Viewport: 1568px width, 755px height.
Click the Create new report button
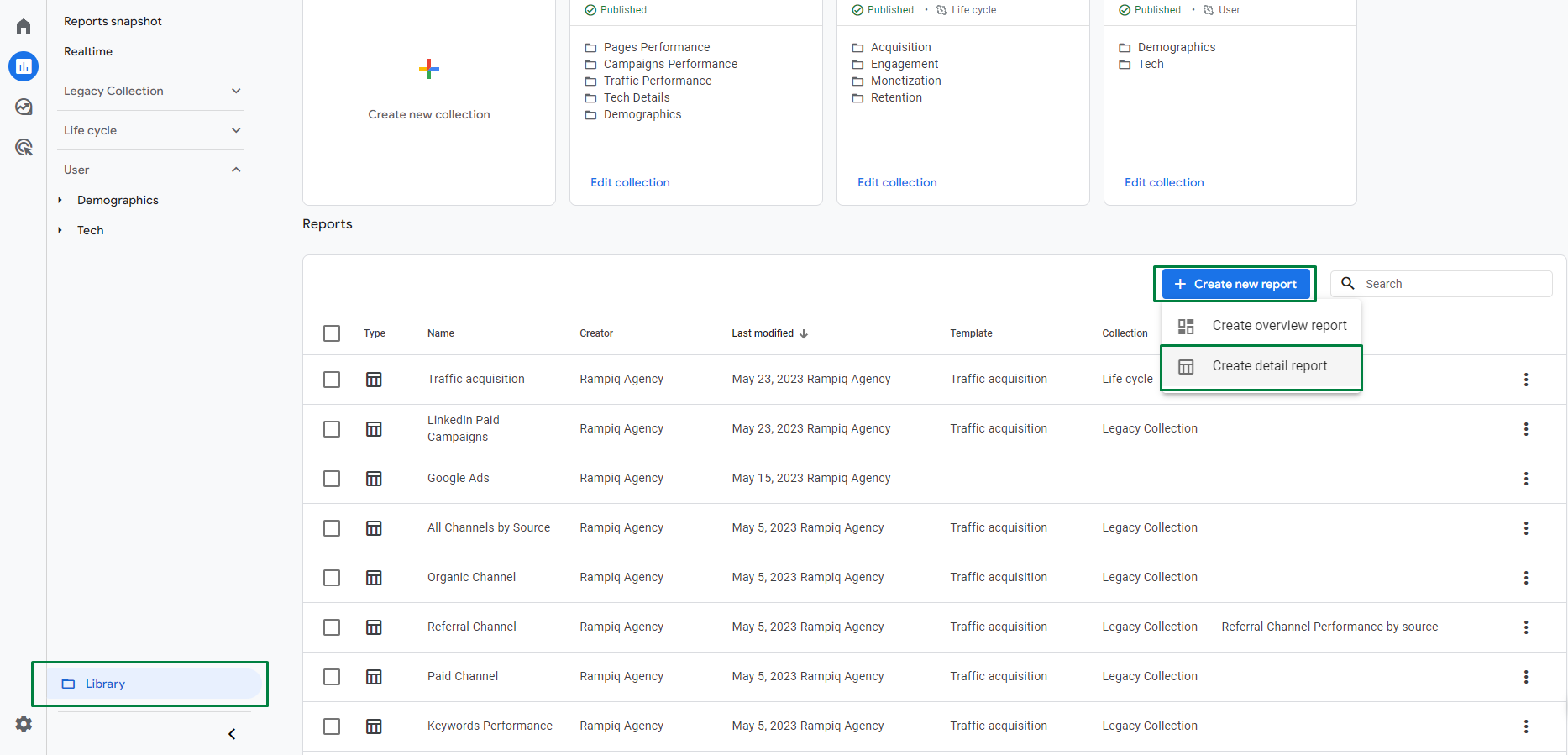click(x=1235, y=284)
